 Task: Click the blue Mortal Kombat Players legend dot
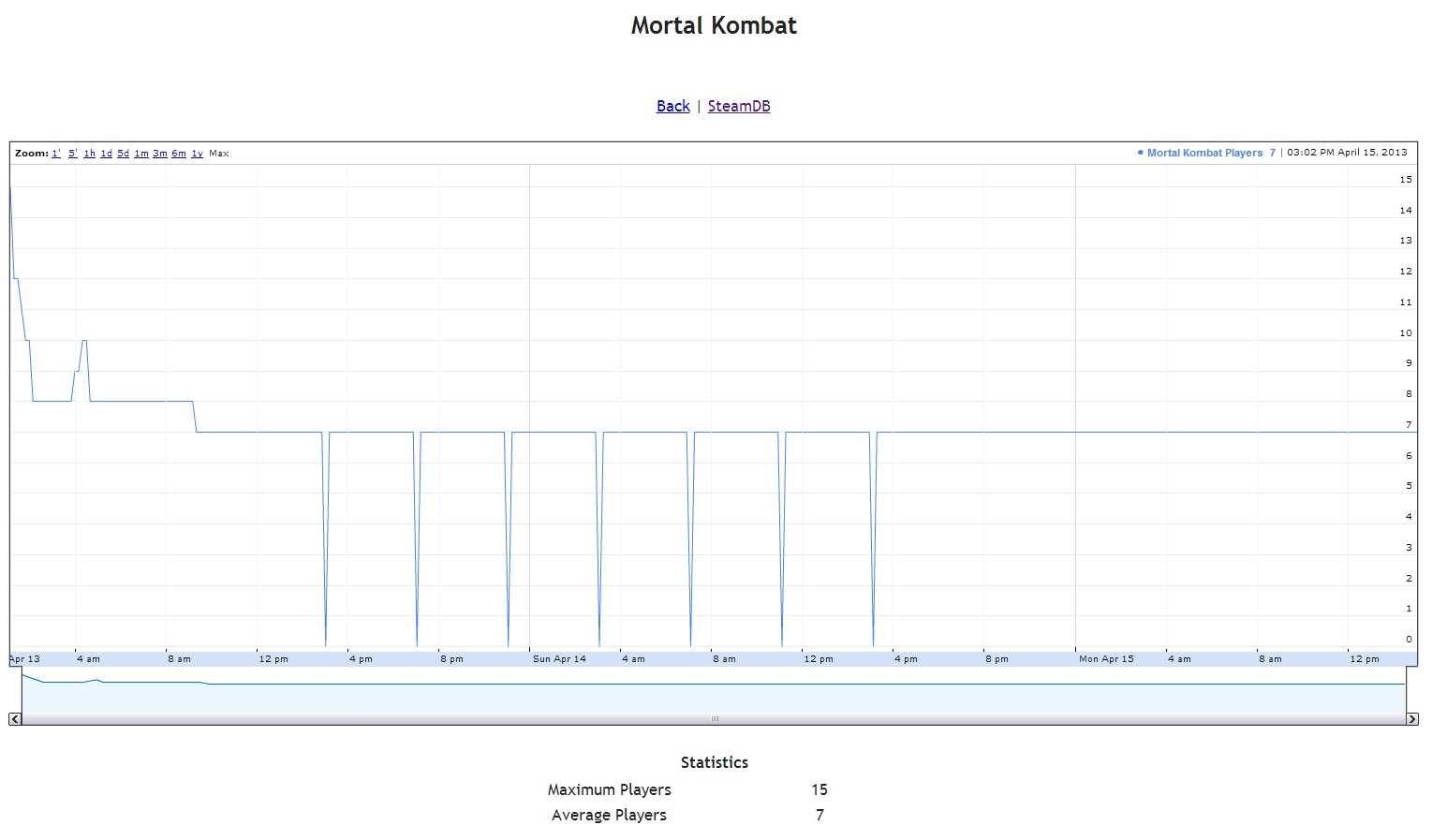click(x=1140, y=153)
